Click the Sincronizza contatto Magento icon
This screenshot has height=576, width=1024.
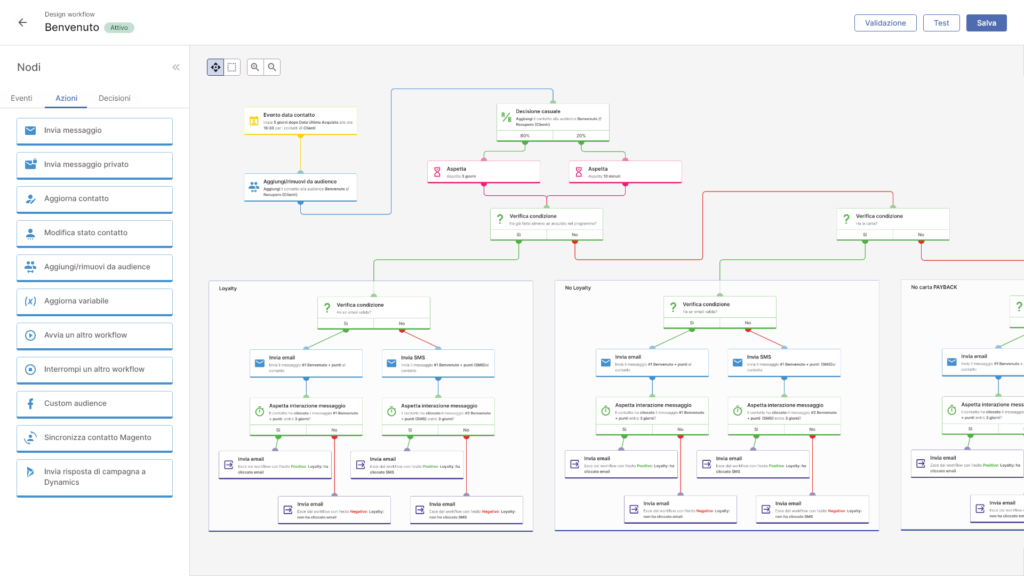click(30, 438)
